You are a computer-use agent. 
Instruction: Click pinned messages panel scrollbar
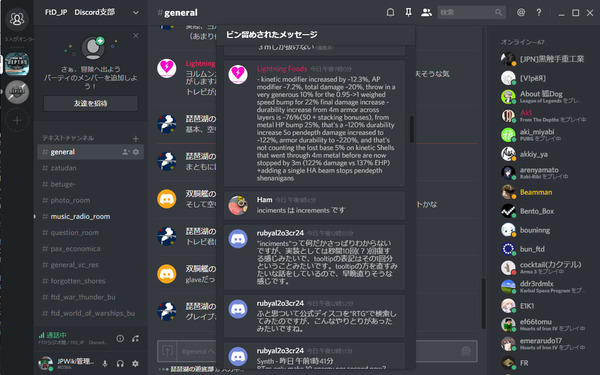(412, 129)
